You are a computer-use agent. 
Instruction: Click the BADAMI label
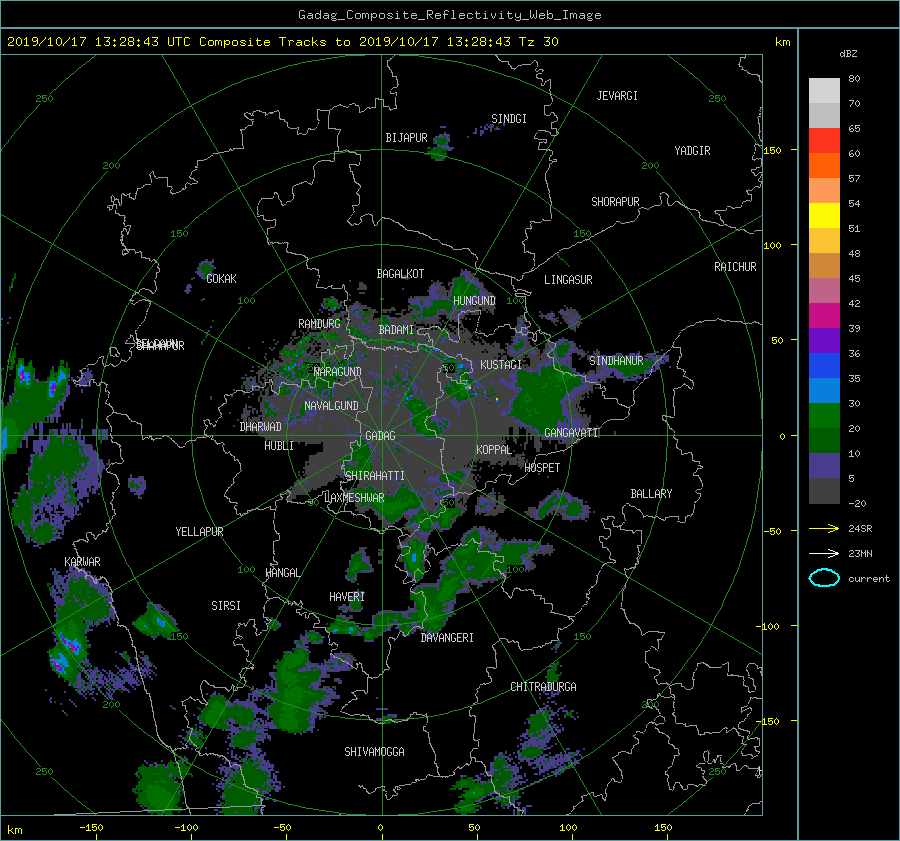coord(396,330)
